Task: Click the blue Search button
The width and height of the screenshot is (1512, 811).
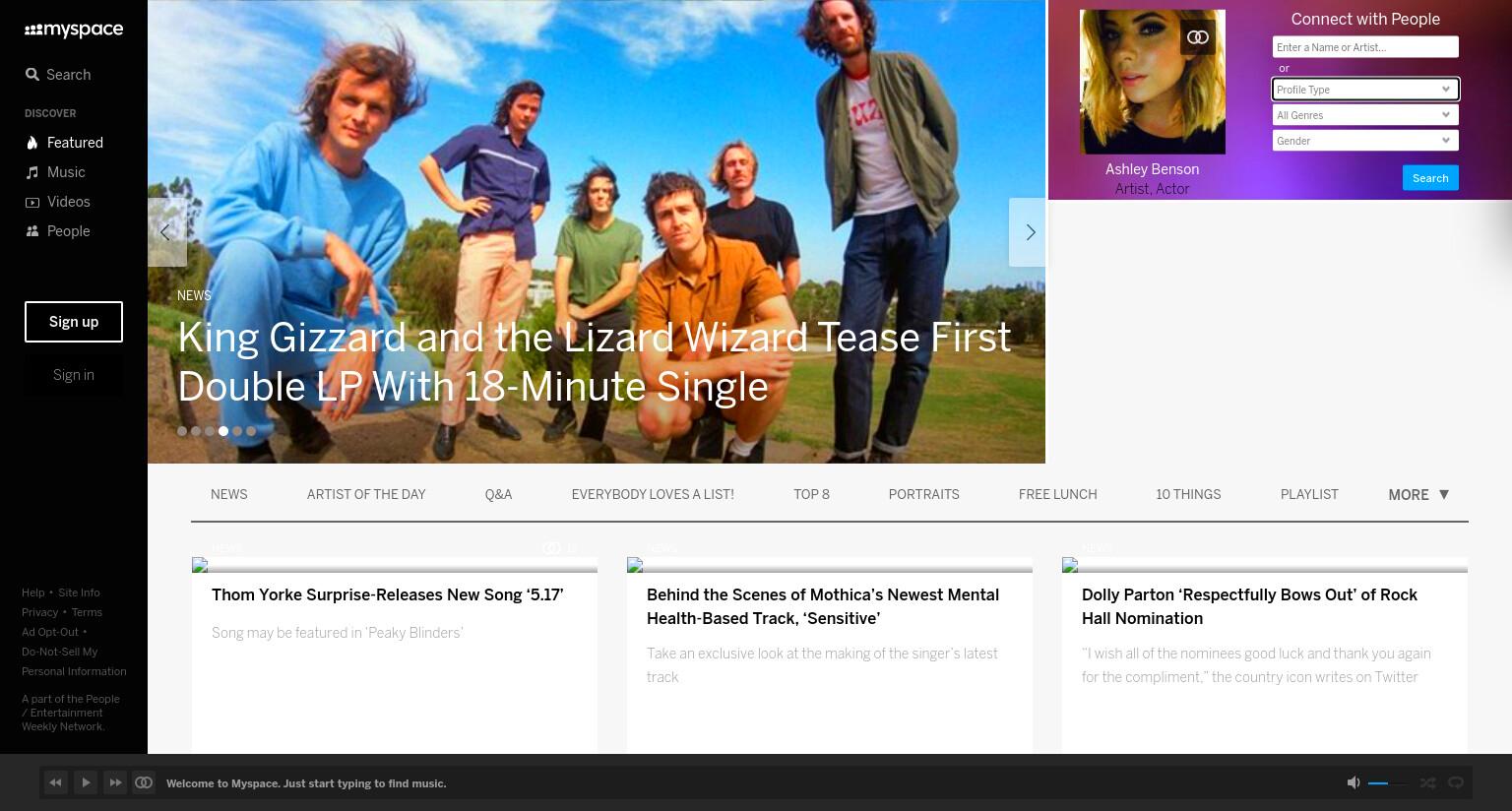Action: click(x=1430, y=178)
